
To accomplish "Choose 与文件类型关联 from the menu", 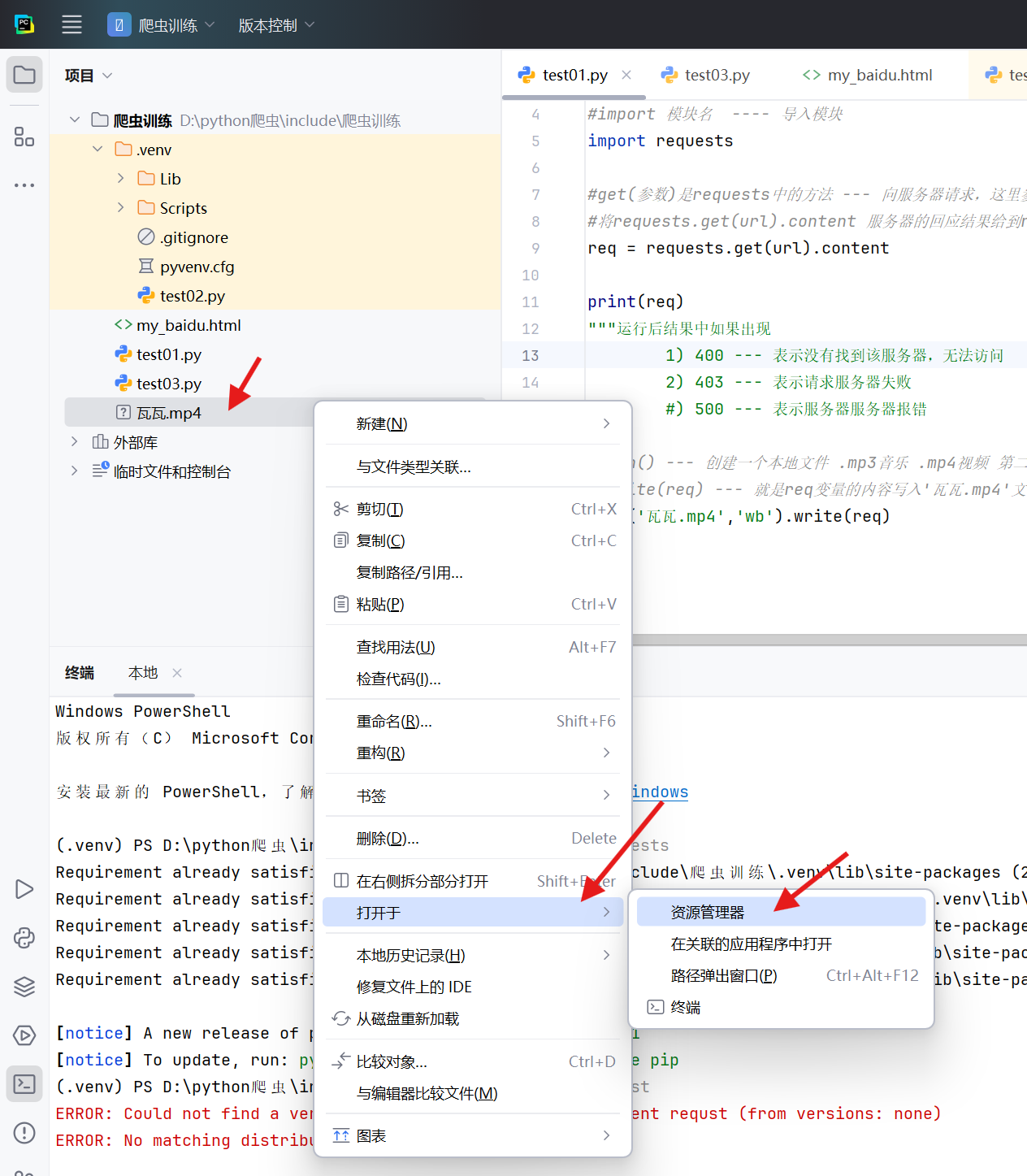I will (473, 466).
